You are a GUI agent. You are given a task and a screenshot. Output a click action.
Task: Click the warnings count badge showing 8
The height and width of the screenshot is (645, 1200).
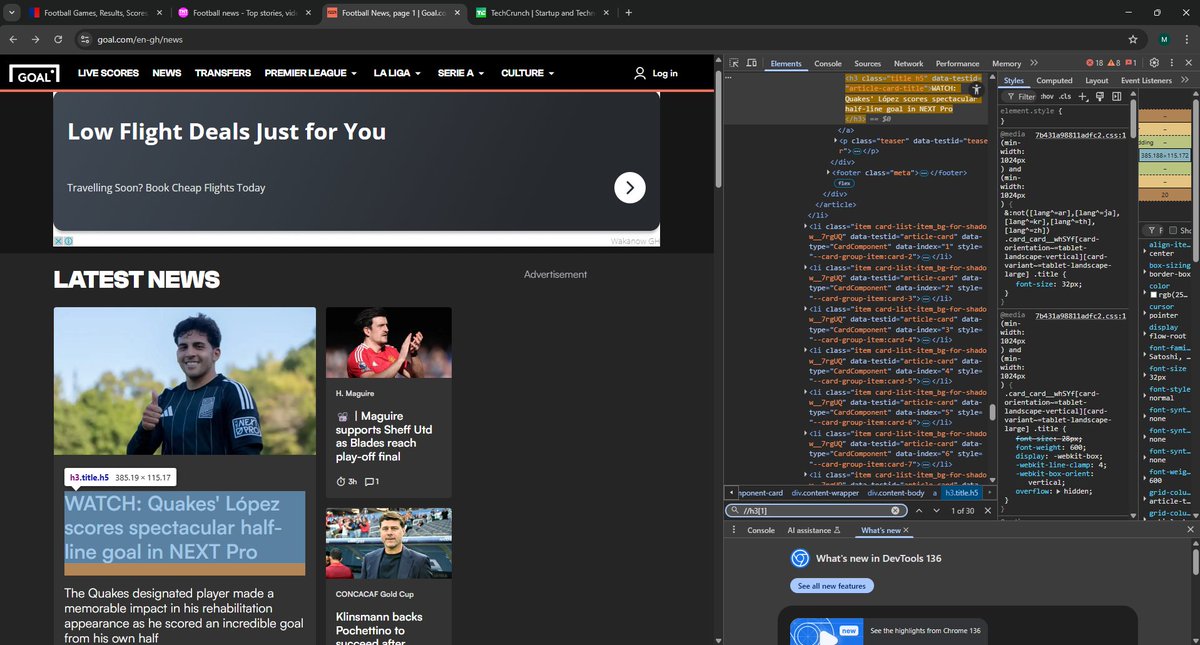(1115, 63)
